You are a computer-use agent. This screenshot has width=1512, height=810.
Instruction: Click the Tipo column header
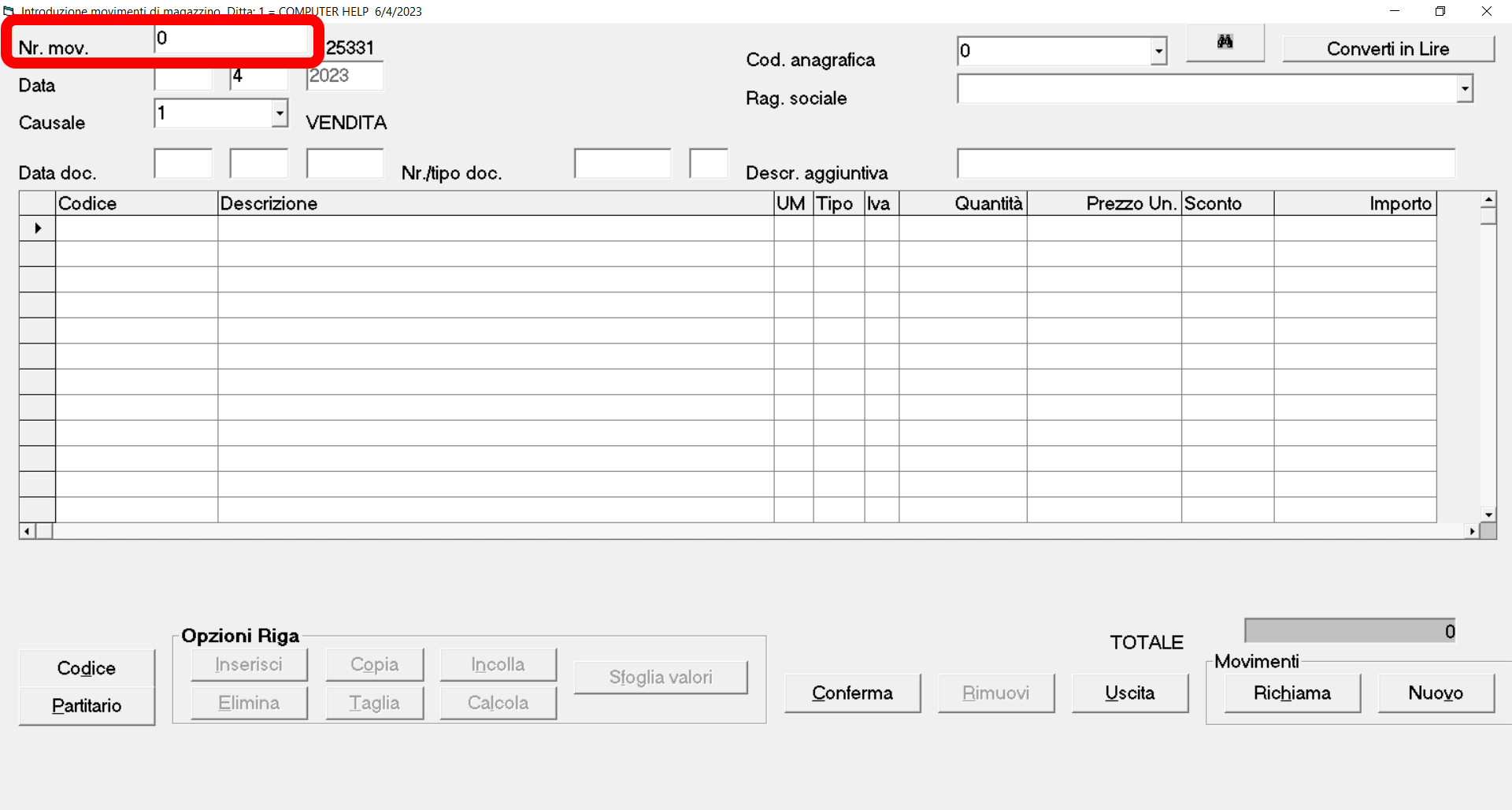(x=839, y=203)
